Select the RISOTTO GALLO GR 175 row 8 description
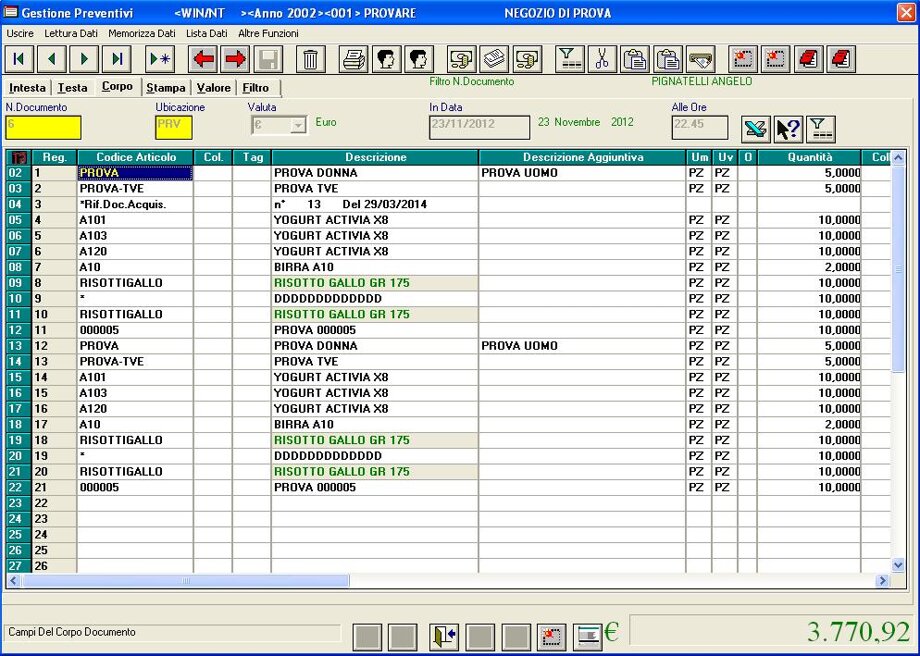The height and width of the screenshot is (656, 920). [342, 283]
